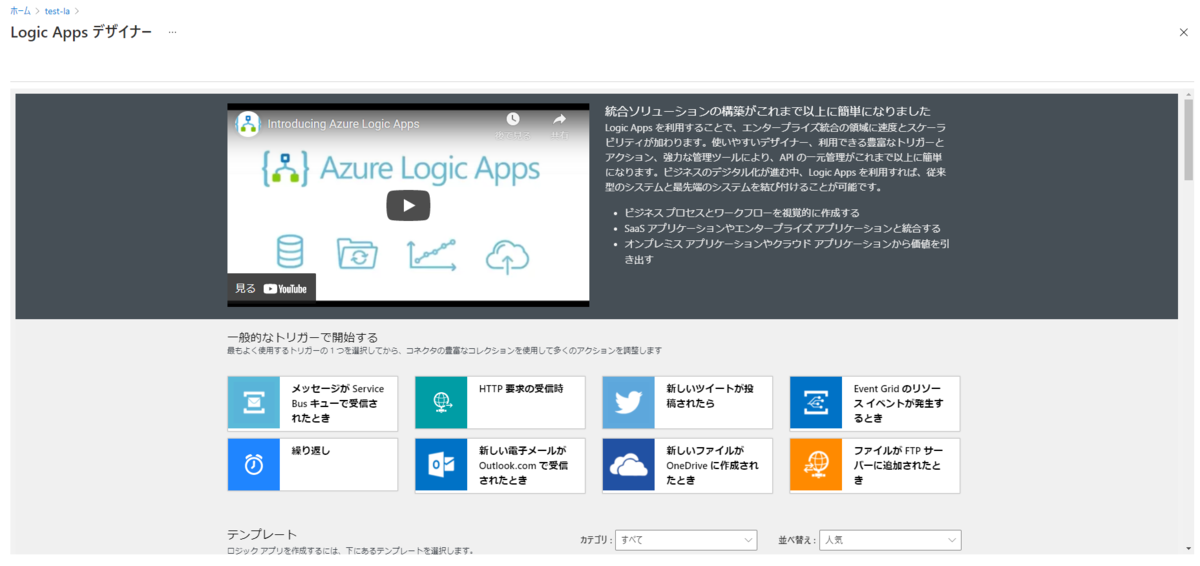Select the Twitter bird trigger icon
Viewport: 1200px width, 566px height.
click(628, 402)
